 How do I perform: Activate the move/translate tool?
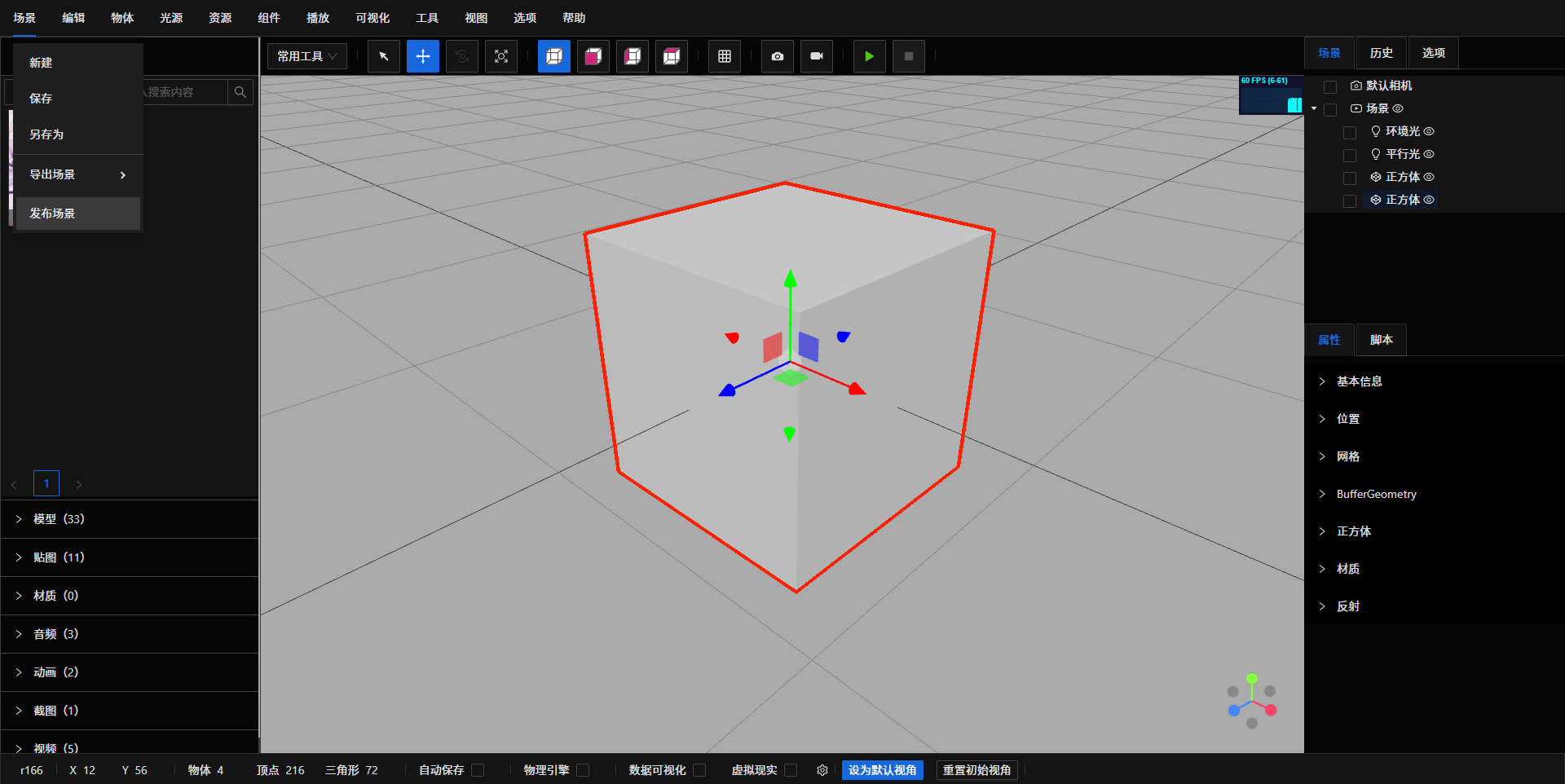(x=423, y=56)
